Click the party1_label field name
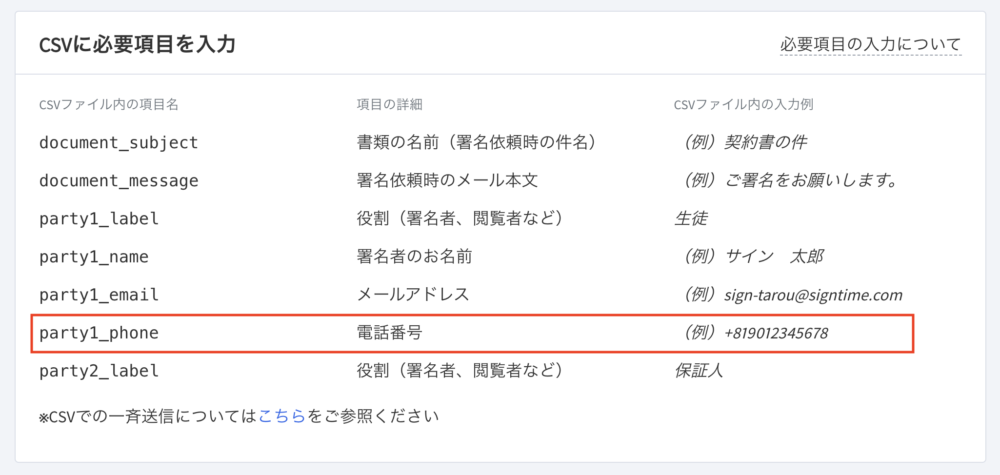This screenshot has height=475, width=1000. pos(99,218)
